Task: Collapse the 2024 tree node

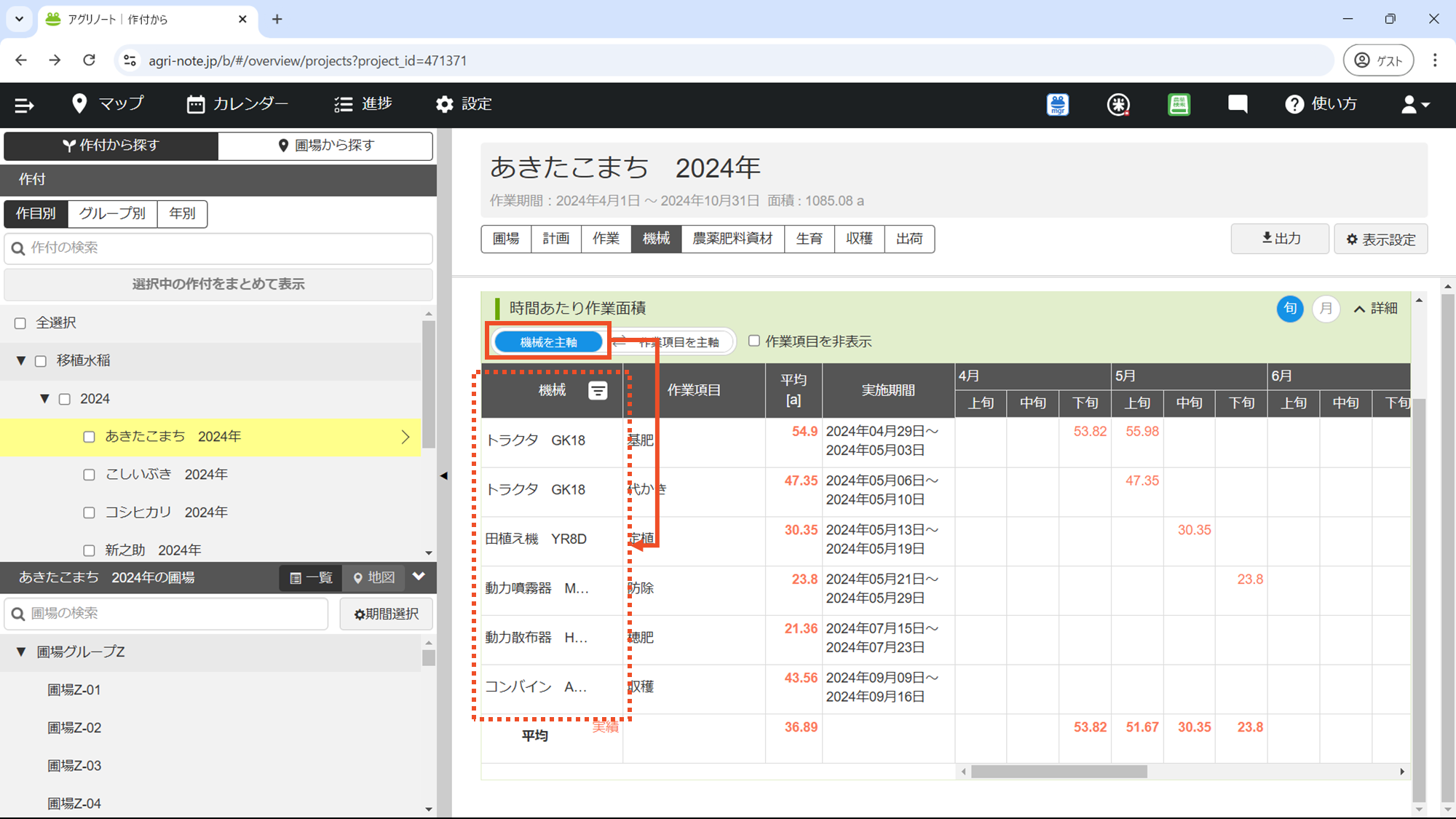Action: coord(44,399)
